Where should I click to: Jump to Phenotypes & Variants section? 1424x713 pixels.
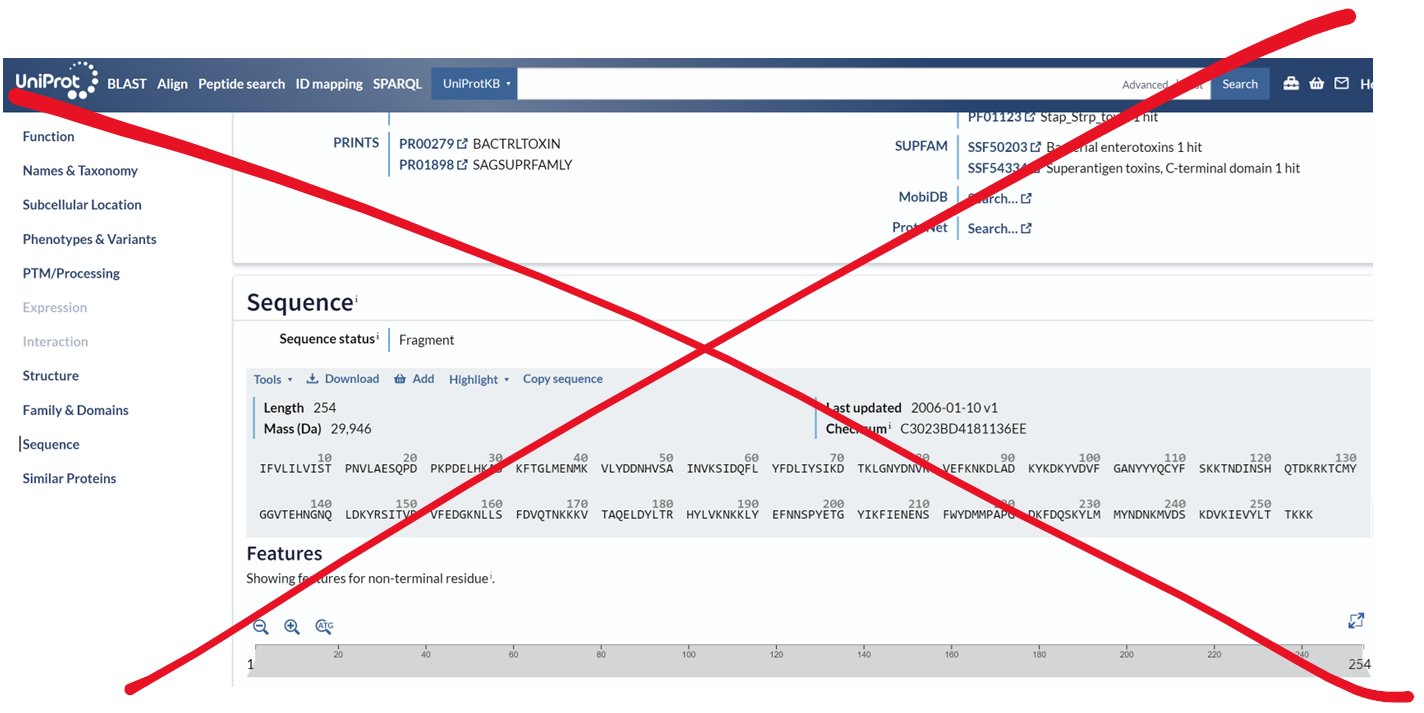point(90,239)
